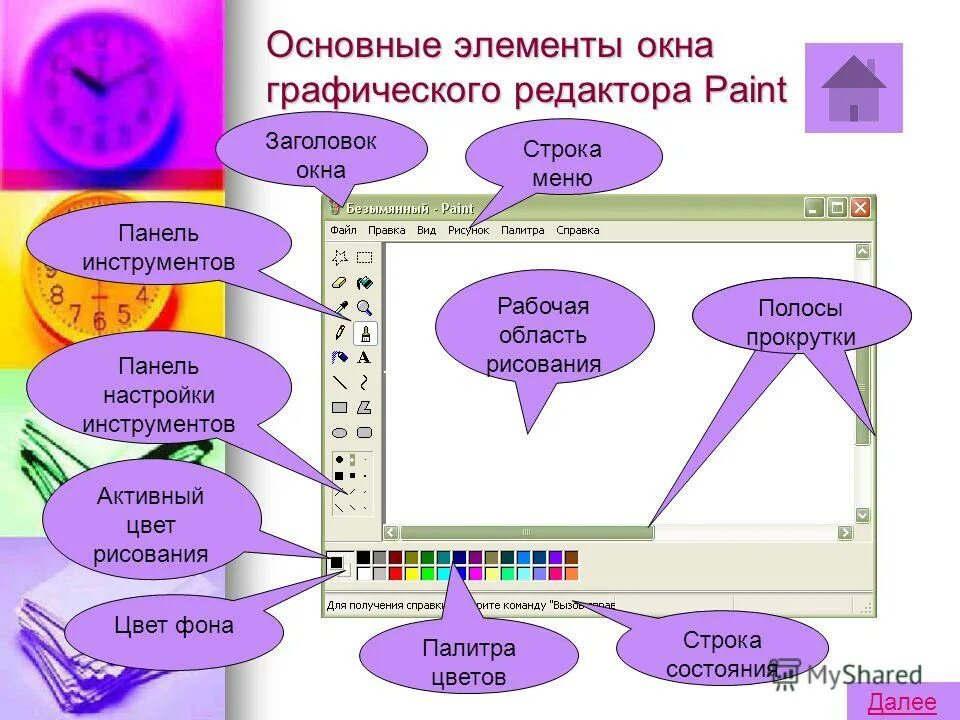Select the Curve tool
The image size is (960, 720).
[365, 382]
